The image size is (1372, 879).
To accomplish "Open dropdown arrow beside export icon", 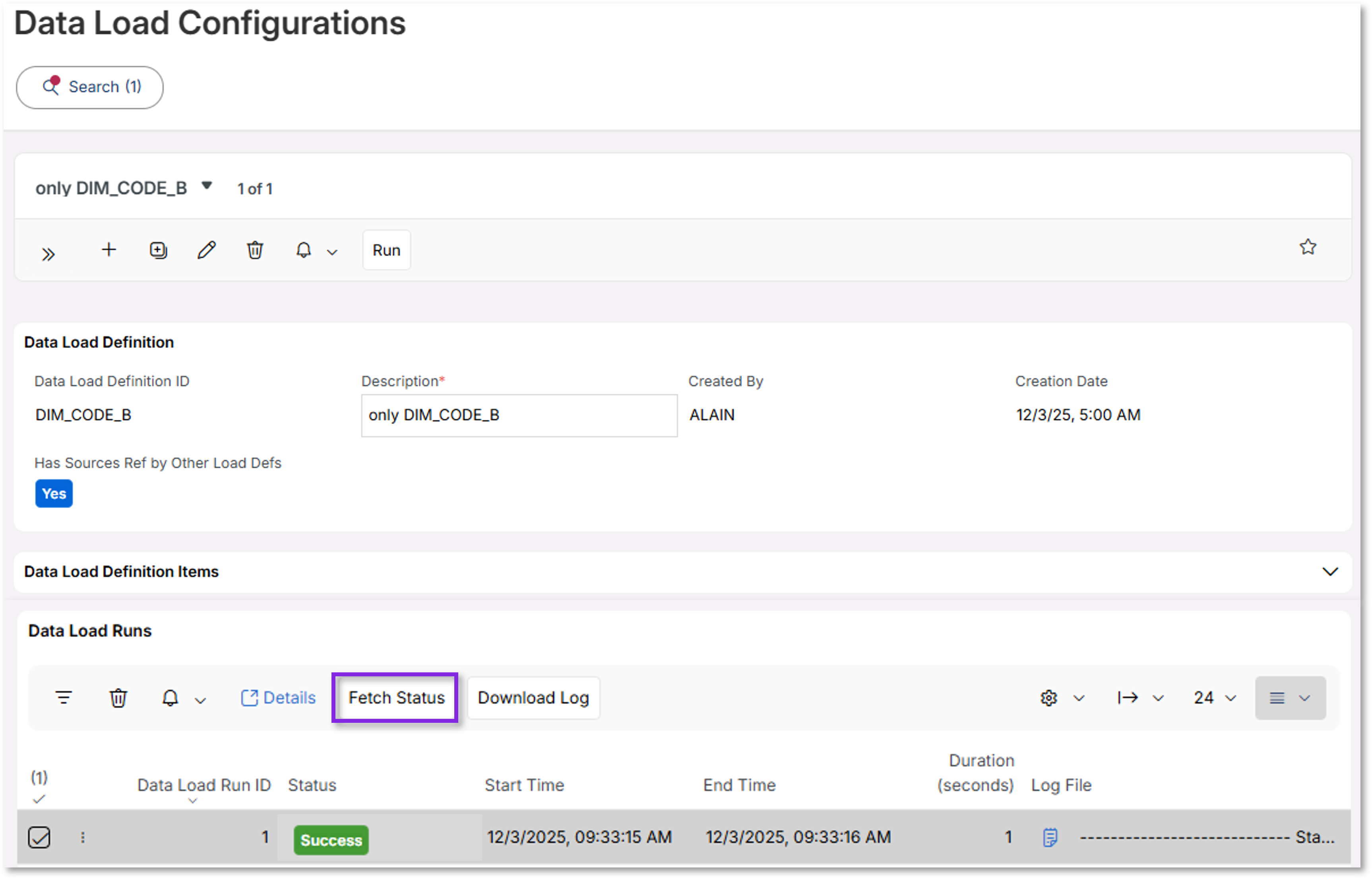I will coord(1158,698).
